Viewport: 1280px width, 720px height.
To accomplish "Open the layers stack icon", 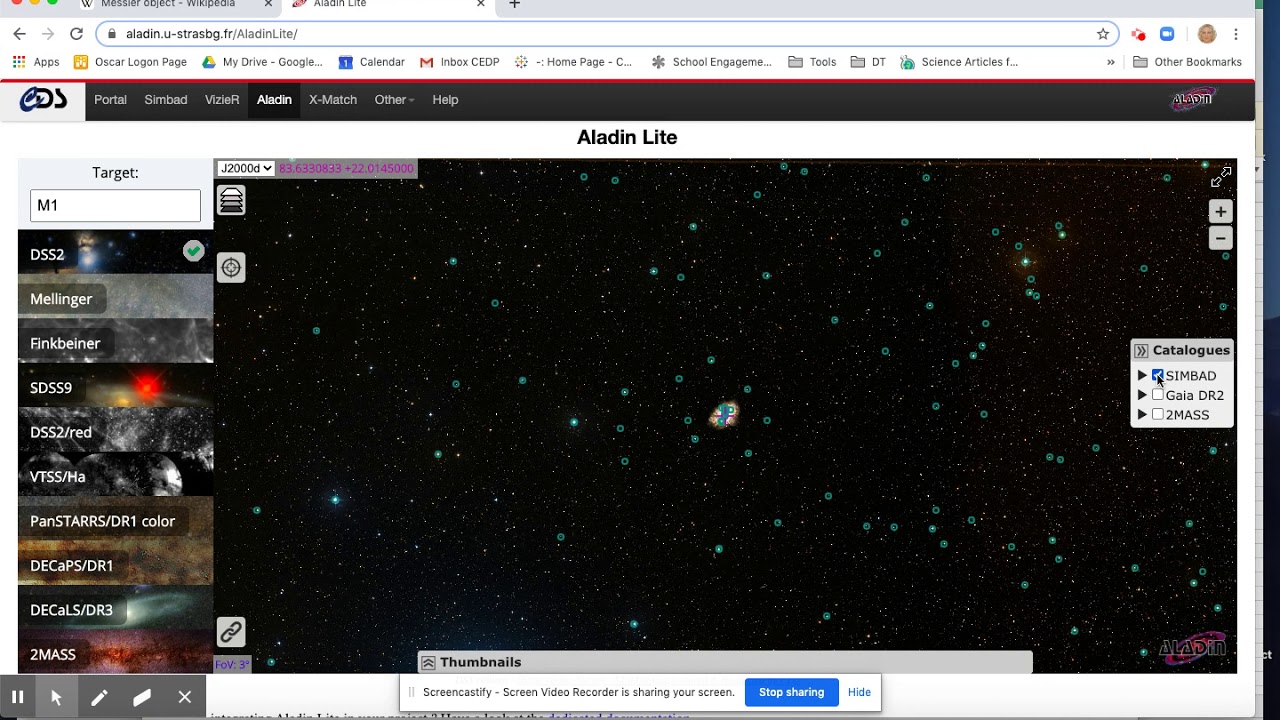I will (231, 200).
